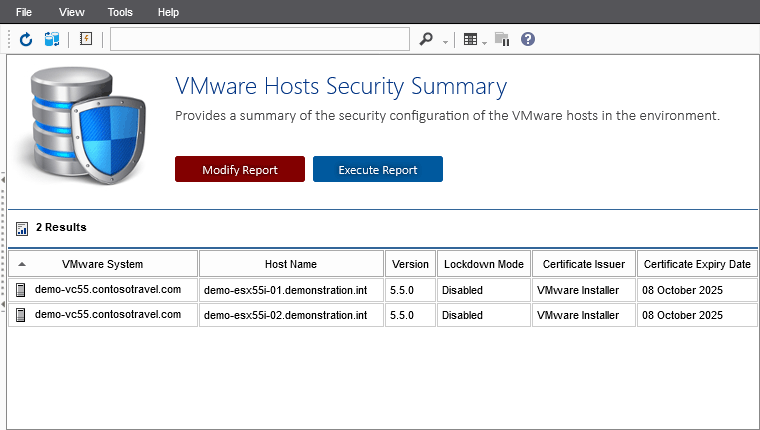This screenshot has width=760, height=430.
Task: Select the Certificate Expiry Date column header
Action: [697, 264]
